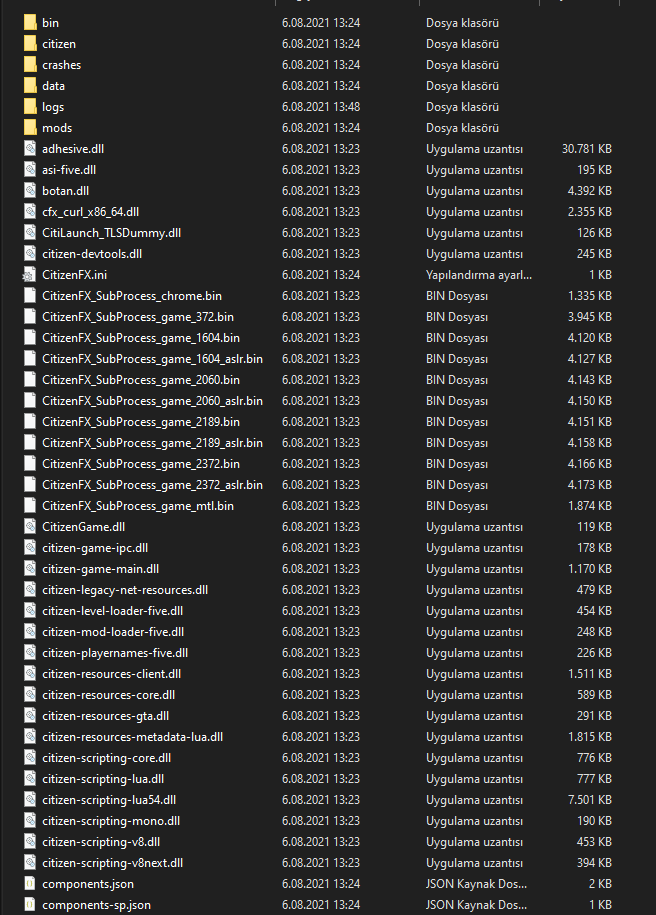Click the file name citizen-resources-core.dll
Viewport: 656px width, 915px height.
[109, 695]
